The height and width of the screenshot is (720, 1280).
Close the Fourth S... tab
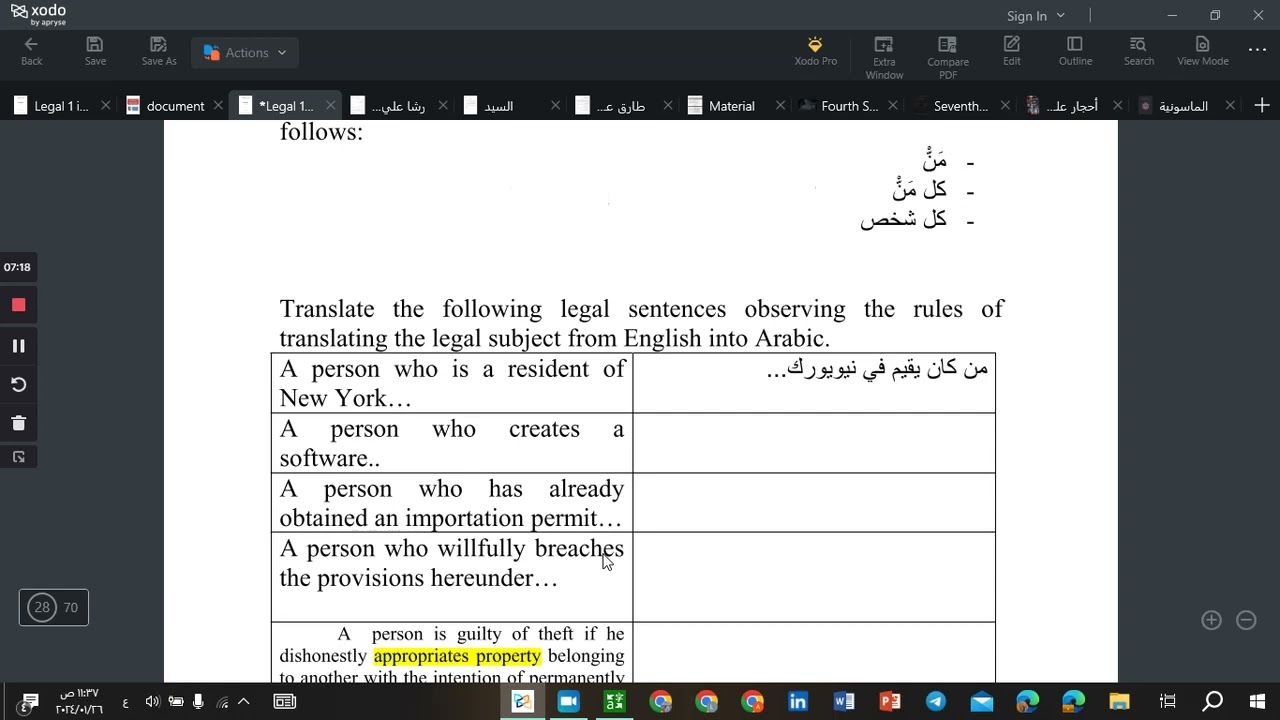tap(893, 106)
